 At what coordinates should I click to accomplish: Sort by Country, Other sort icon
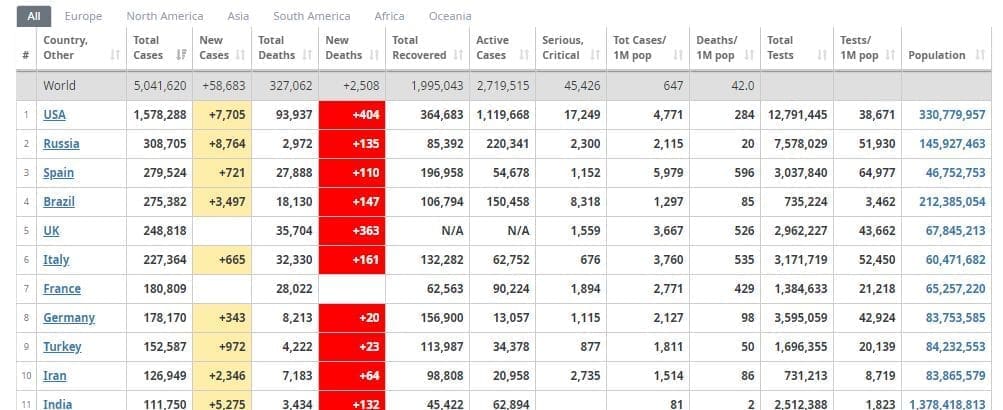[118, 55]
